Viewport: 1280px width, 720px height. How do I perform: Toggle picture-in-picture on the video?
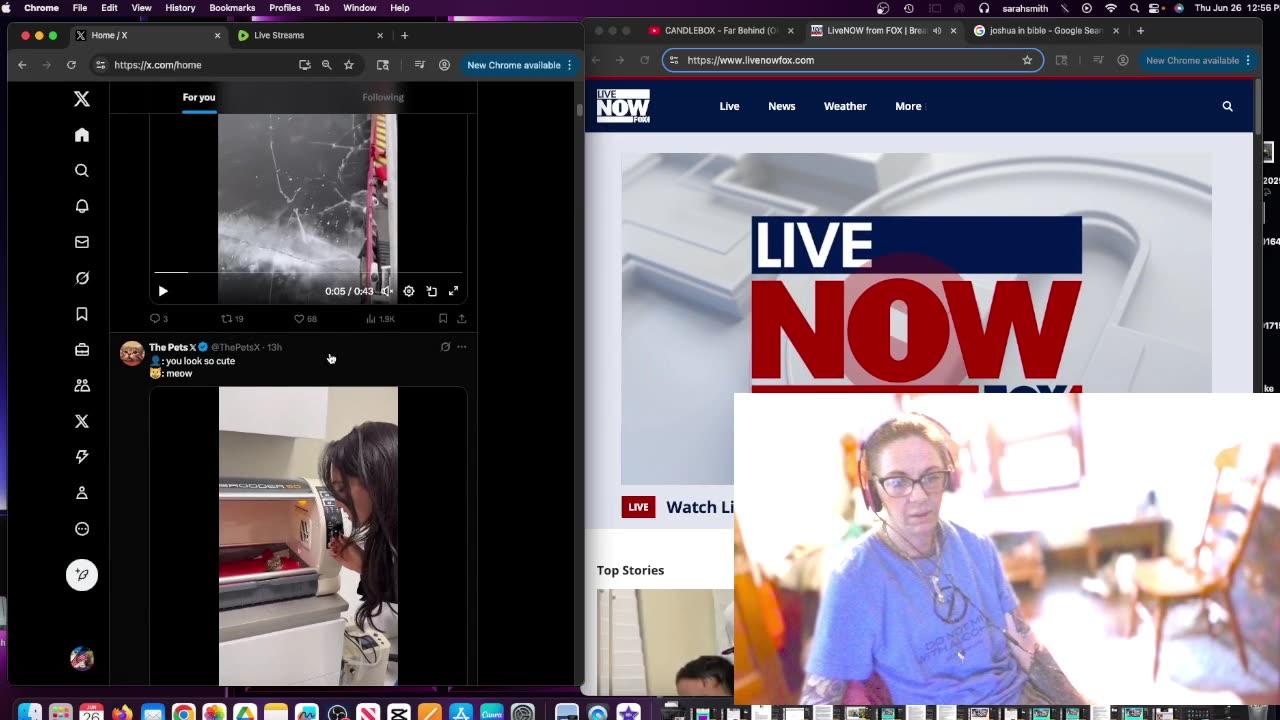(432, 291)
